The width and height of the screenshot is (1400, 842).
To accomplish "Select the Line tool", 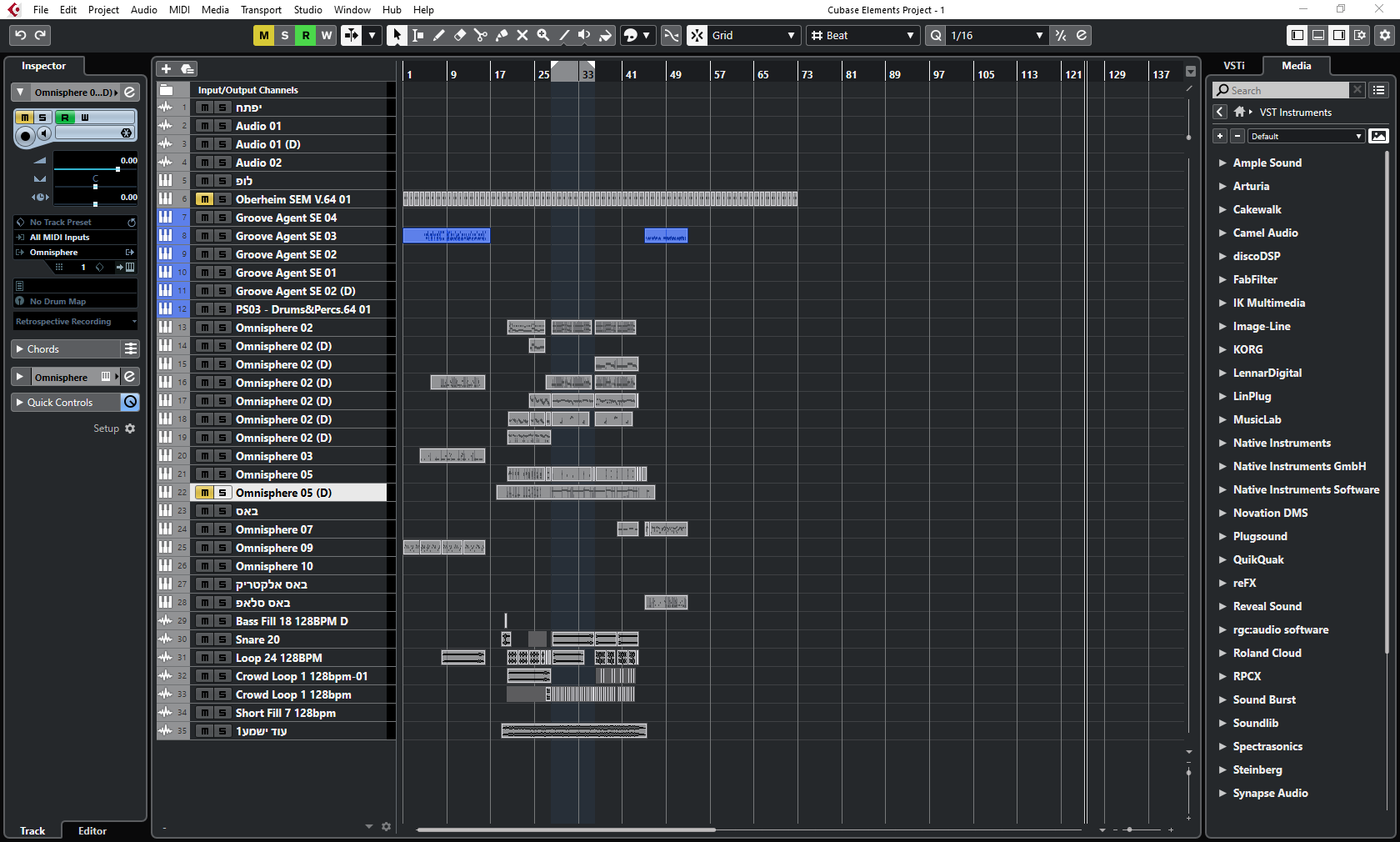I will [563, 35].
